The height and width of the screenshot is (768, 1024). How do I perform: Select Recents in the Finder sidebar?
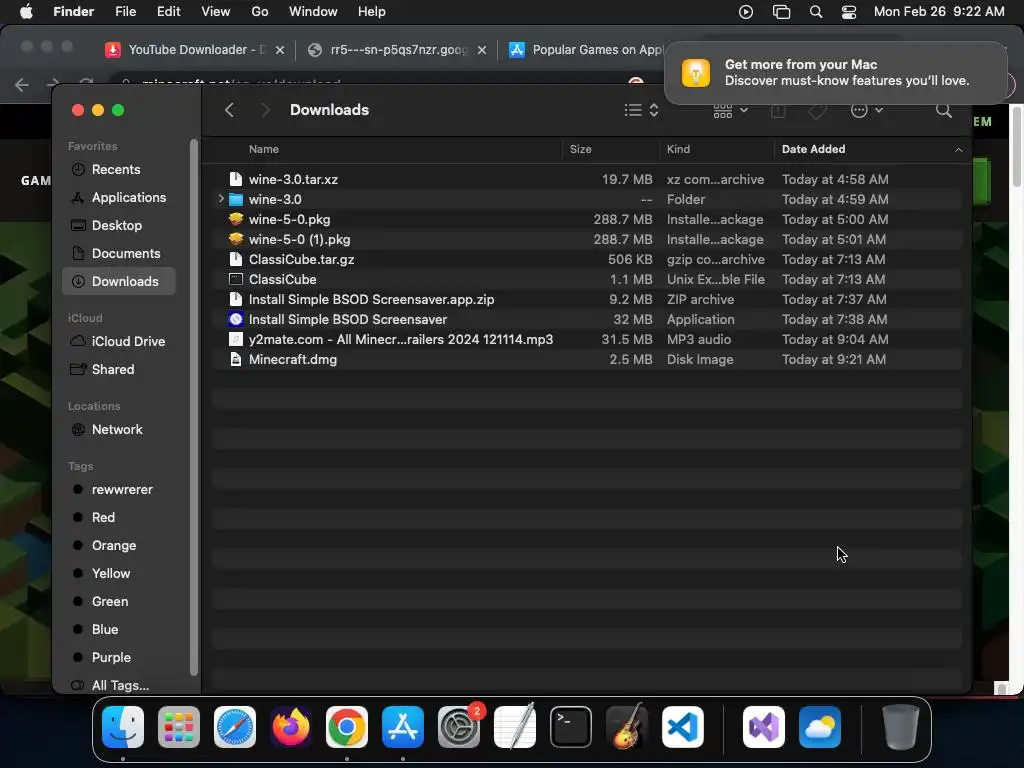[118, 169]
